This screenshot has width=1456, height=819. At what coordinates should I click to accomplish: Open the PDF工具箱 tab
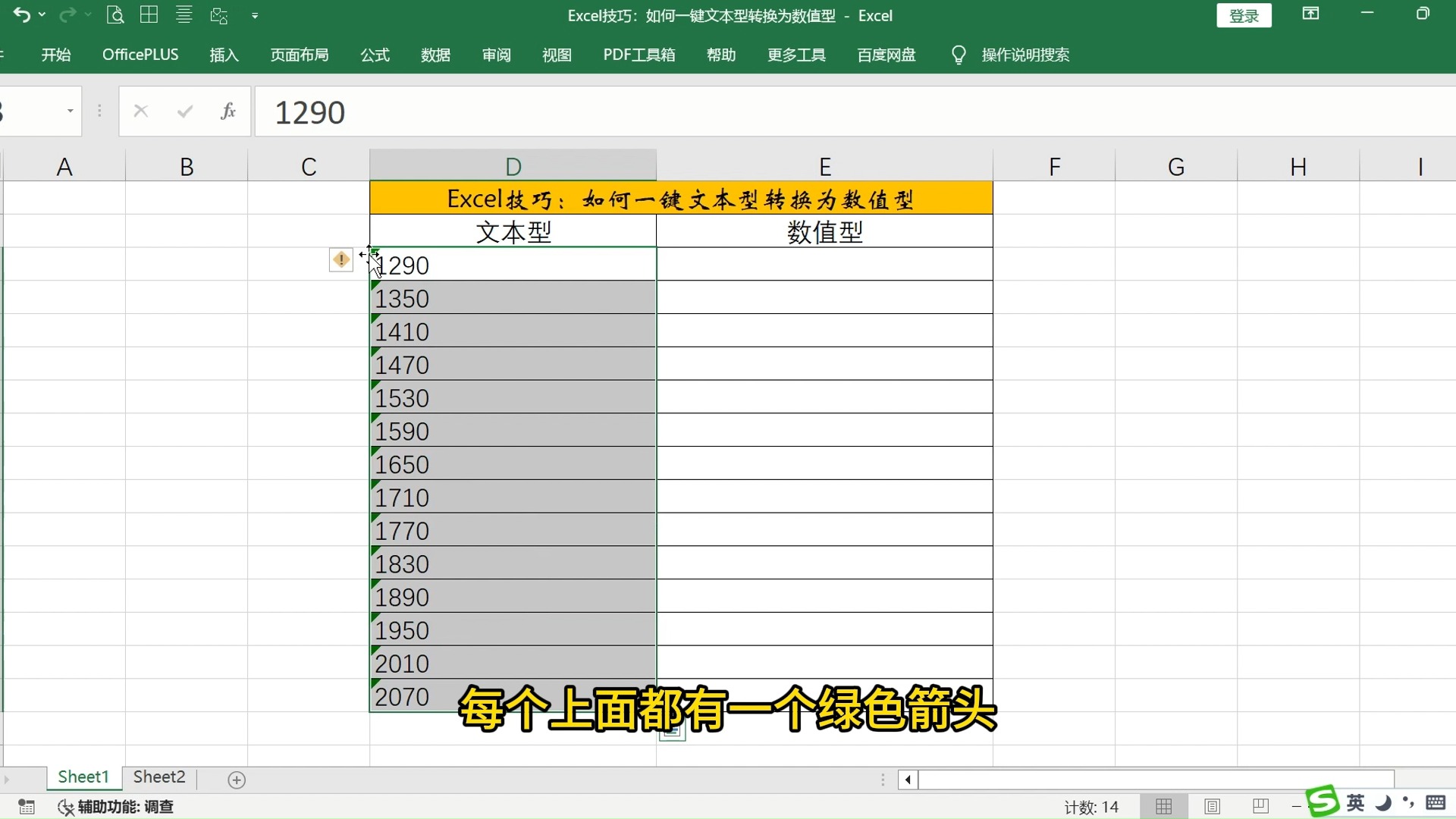coord(639,55)
